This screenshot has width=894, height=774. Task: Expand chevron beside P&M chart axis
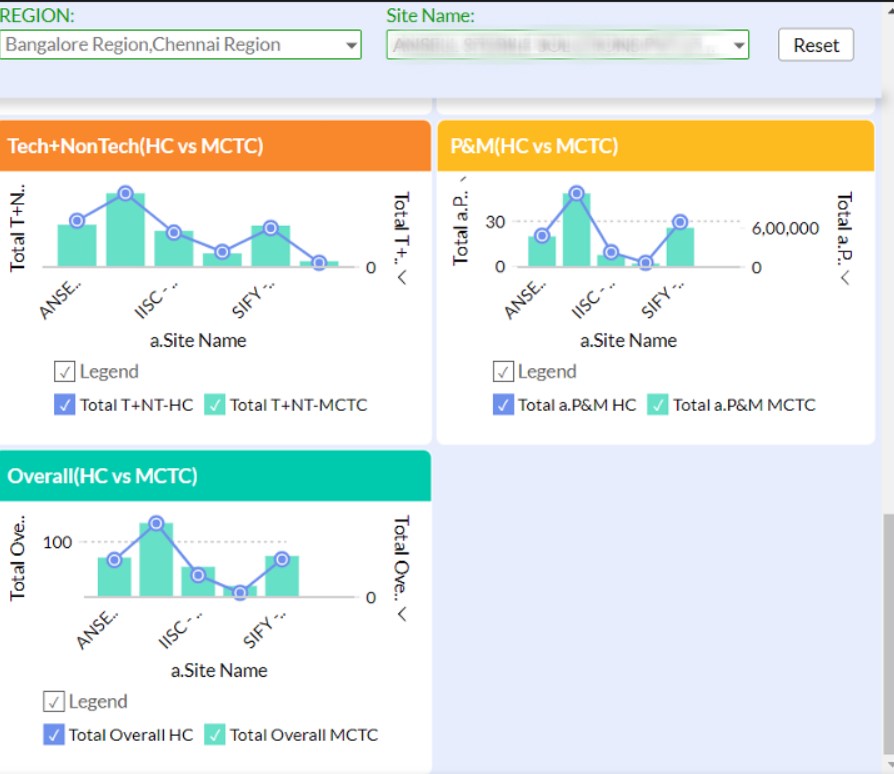845,278
